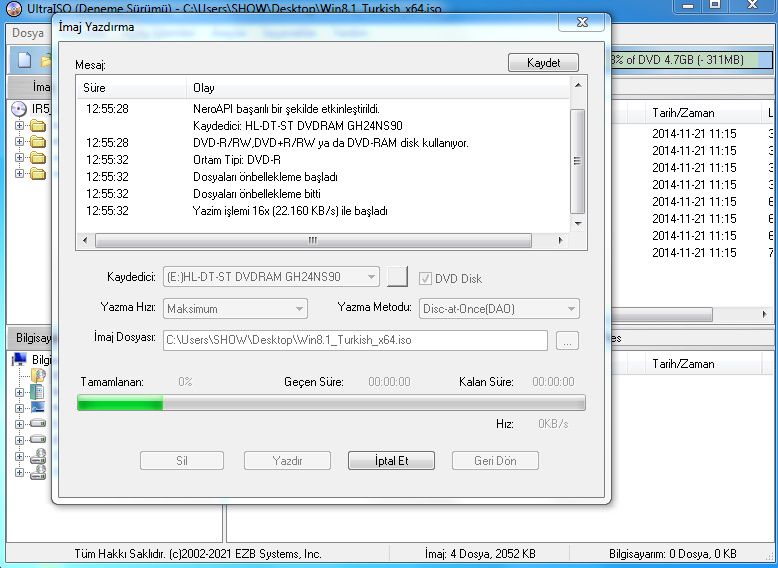Image resolution: width=778 pixels, height=568 pixels.
Task: Click the 'İmaj: 4 Dosya, 2052 KB' status text
Action: pyautogui.click(x=479, y=553)
